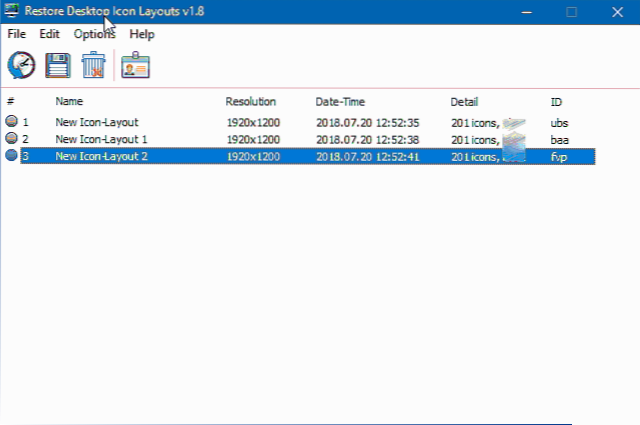Click the Save icon layout floppy icon
Screen dimensions: 640x425
(58, 66)
